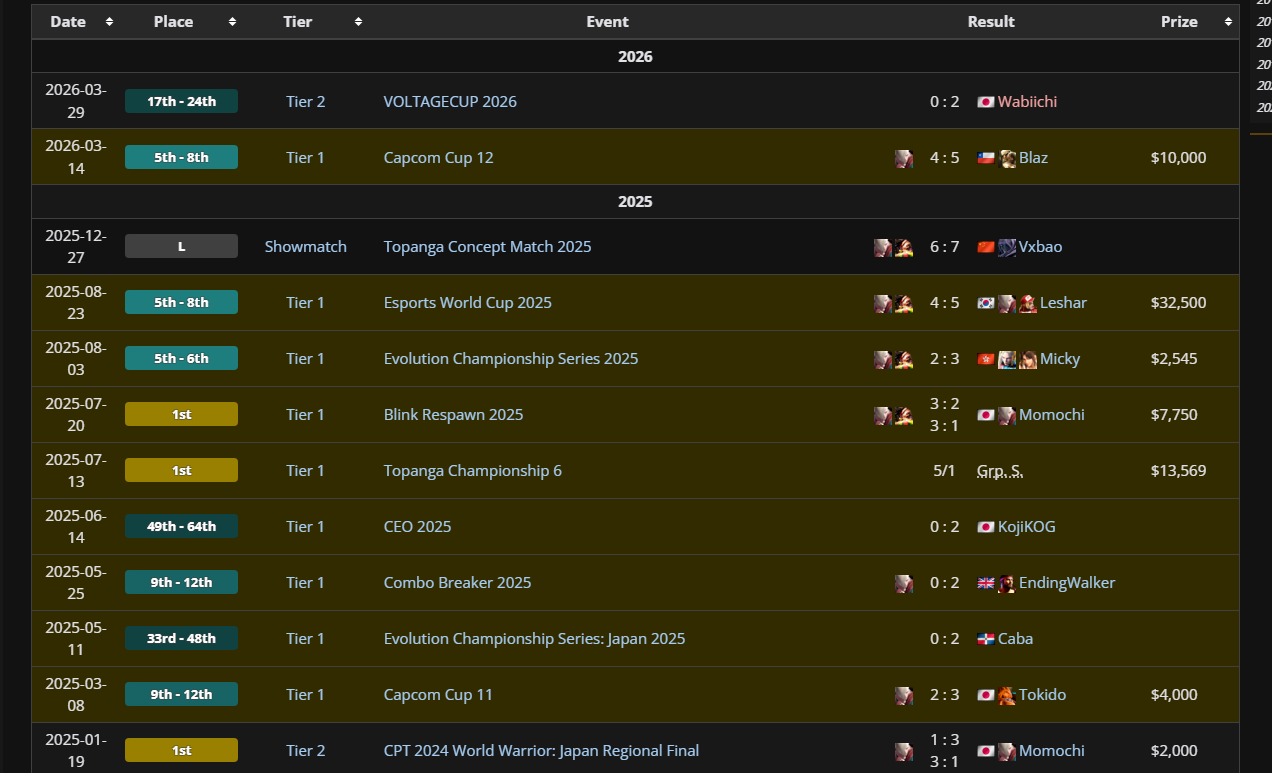
Task: Open the Micky player page
Action: pos(1060,359)
